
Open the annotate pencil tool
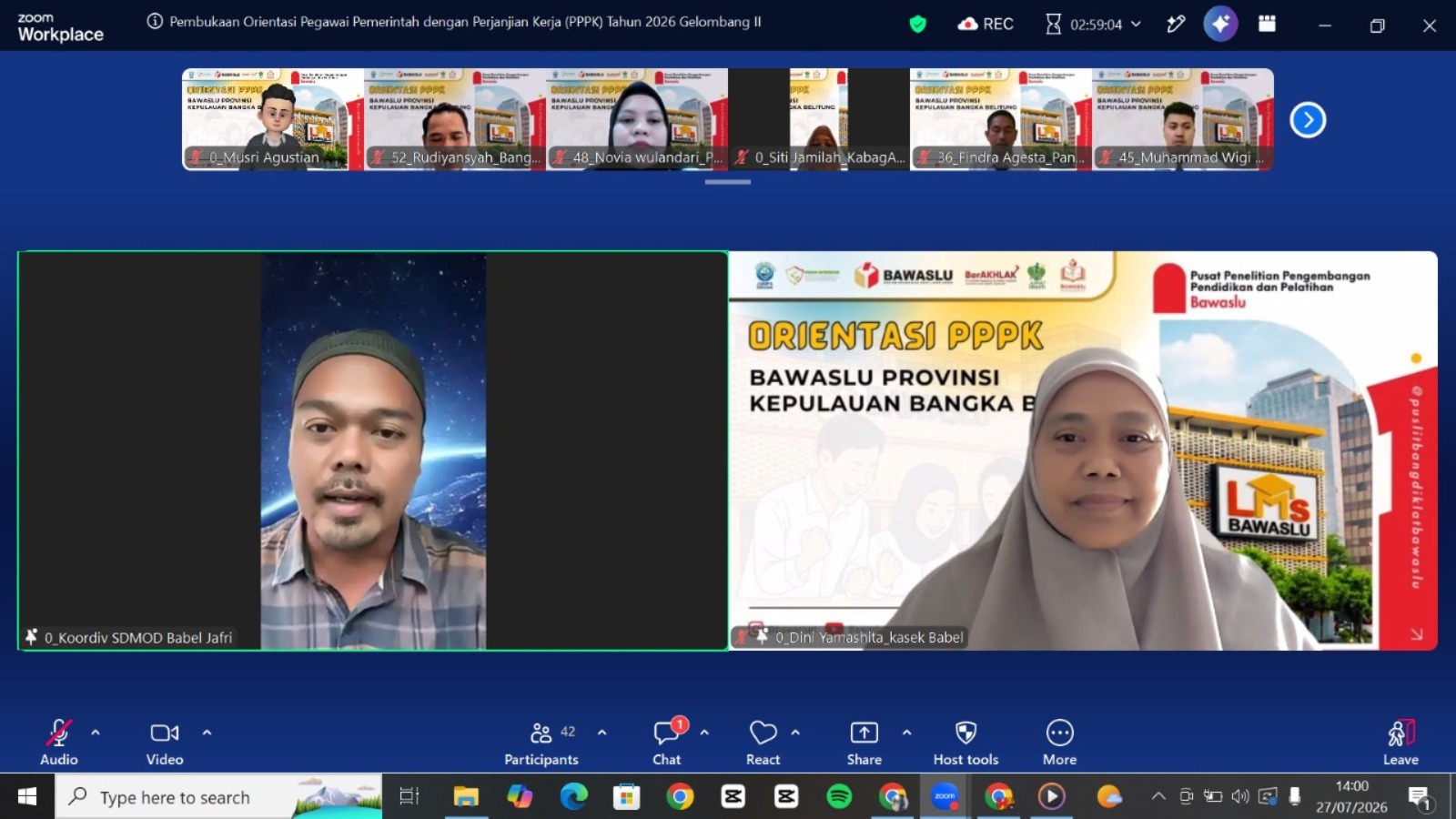click(x=1176, y=24)
